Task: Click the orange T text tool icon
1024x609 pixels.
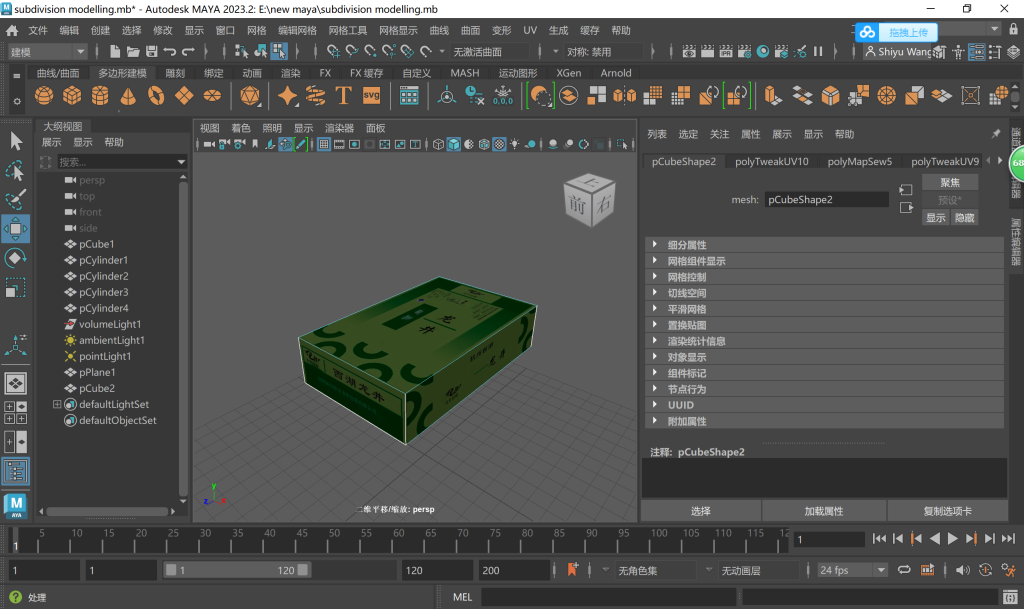Action: [344, 96]
